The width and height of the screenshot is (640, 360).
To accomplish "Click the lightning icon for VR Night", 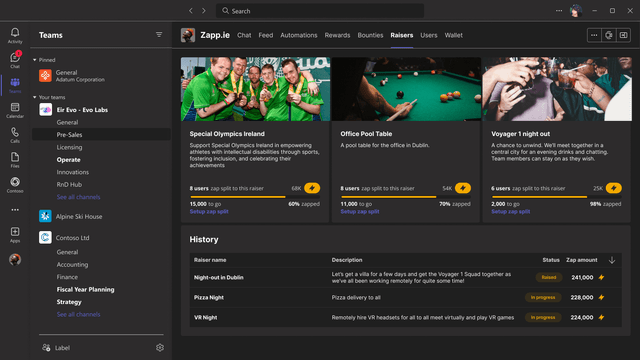I will (601, 318).
